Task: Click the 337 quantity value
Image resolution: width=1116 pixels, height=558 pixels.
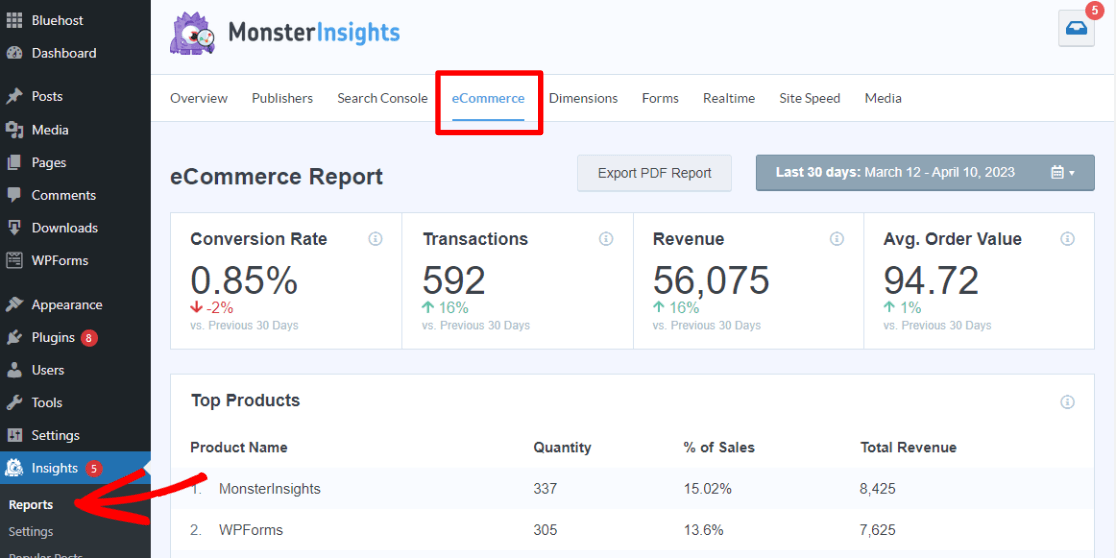Action: pos(545,489)
